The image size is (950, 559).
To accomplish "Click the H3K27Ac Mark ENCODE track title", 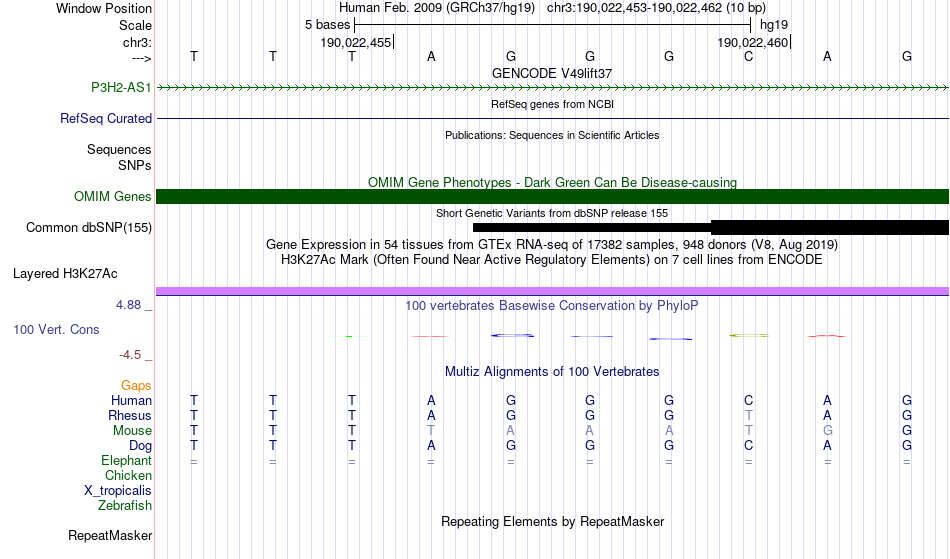I will pos(552,260).
